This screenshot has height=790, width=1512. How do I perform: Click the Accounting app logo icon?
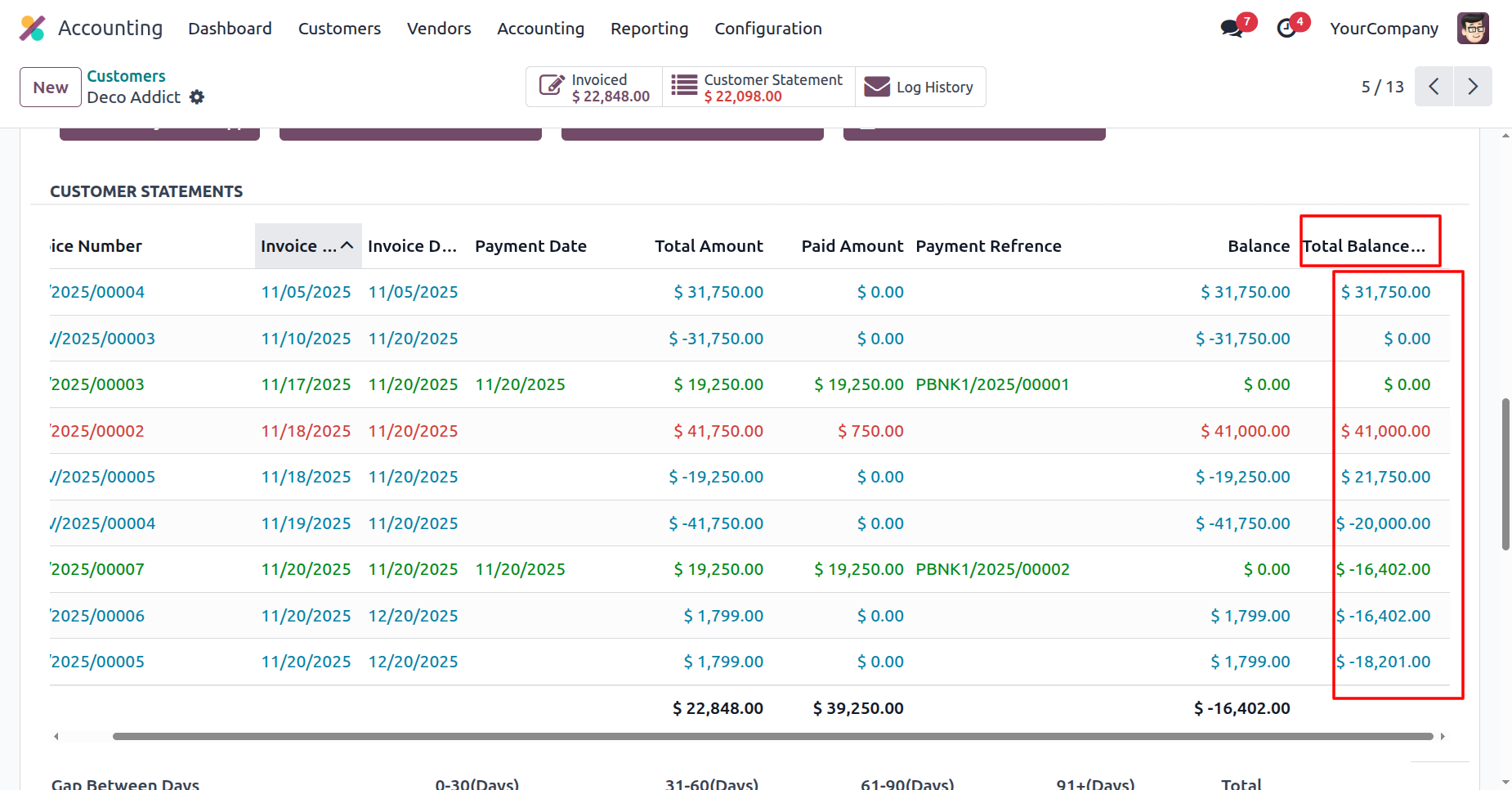tap(32, 29)
